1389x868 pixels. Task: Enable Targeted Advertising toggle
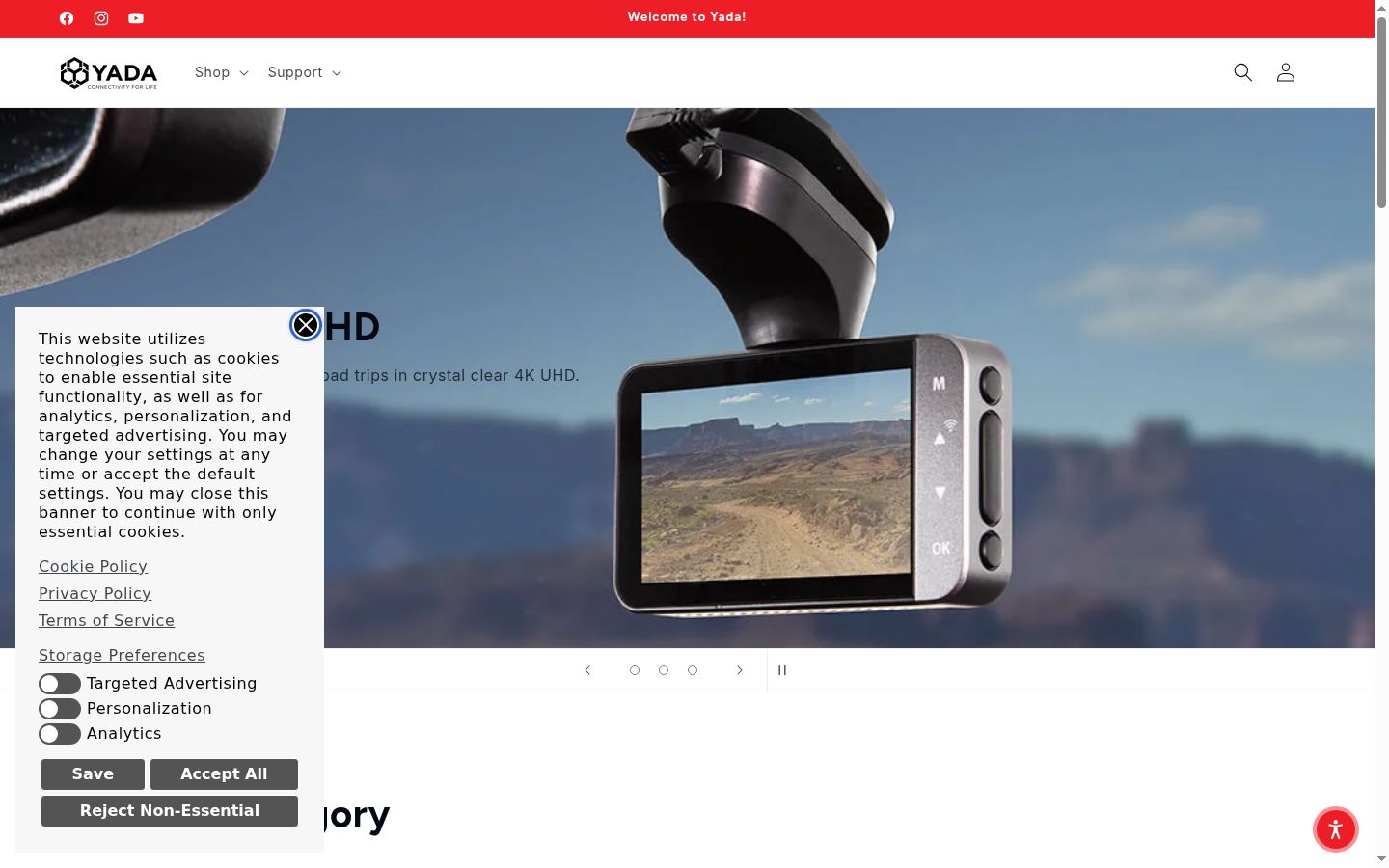tap(60, 684)
